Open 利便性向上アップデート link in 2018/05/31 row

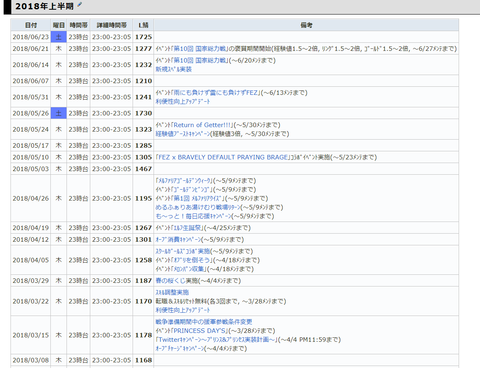coord(183,101)
